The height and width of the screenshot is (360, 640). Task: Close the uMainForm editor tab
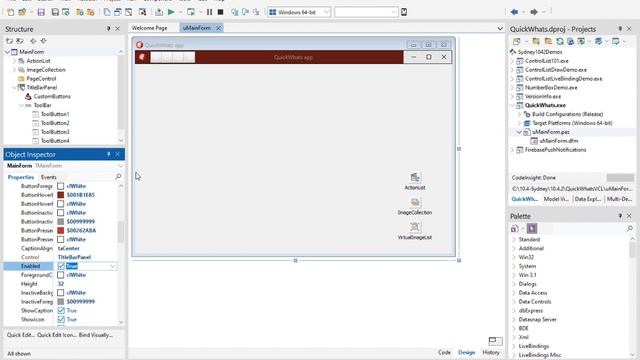click(218, 28)
